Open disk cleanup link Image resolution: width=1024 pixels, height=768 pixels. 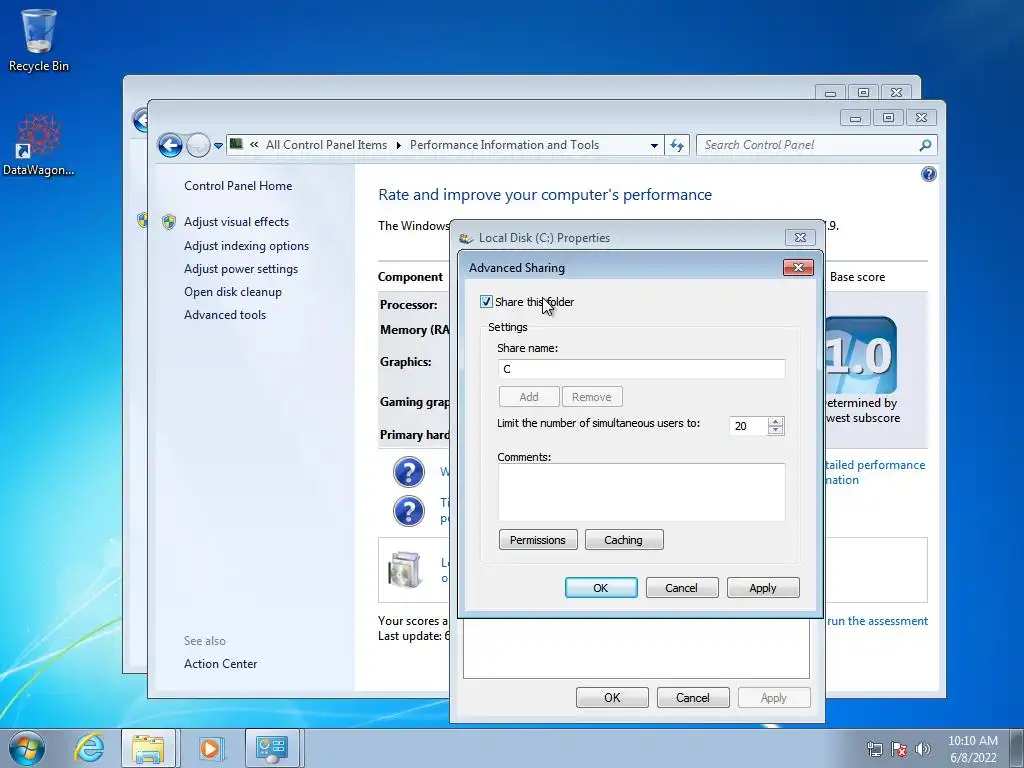(x=232, y=292)
